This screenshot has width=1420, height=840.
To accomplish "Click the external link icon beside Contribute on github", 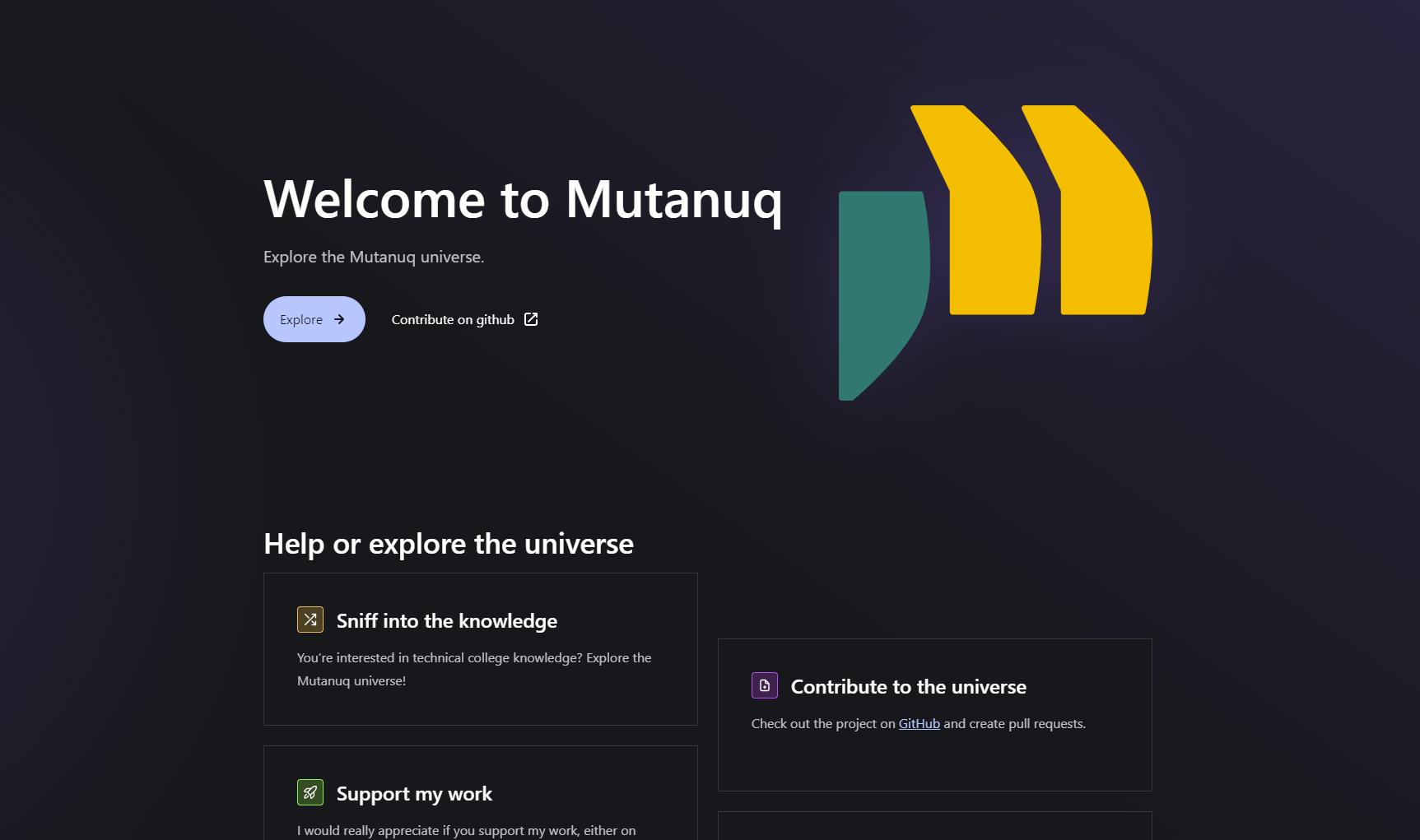I will (531, 319).
